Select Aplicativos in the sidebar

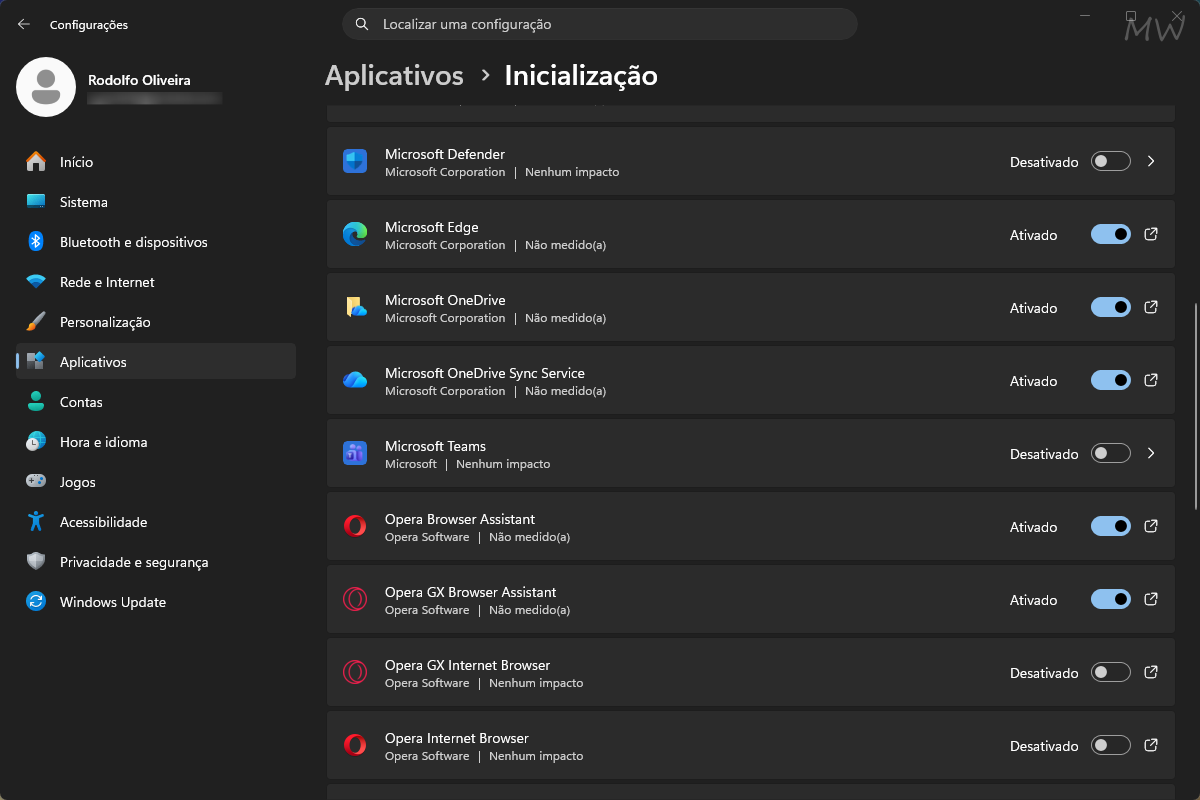point(156,362)
